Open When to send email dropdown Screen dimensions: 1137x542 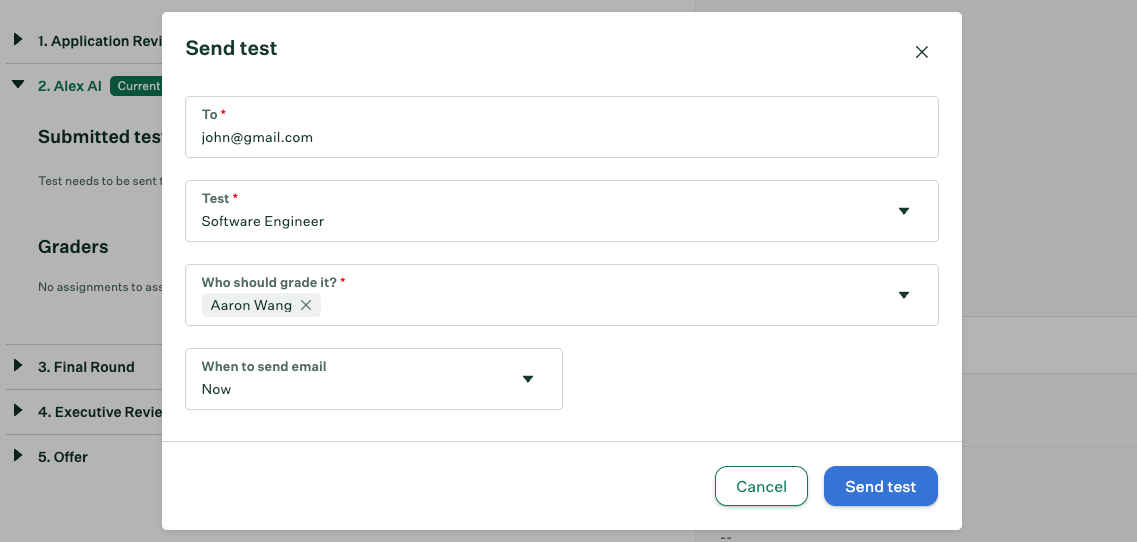coord(528,379)
